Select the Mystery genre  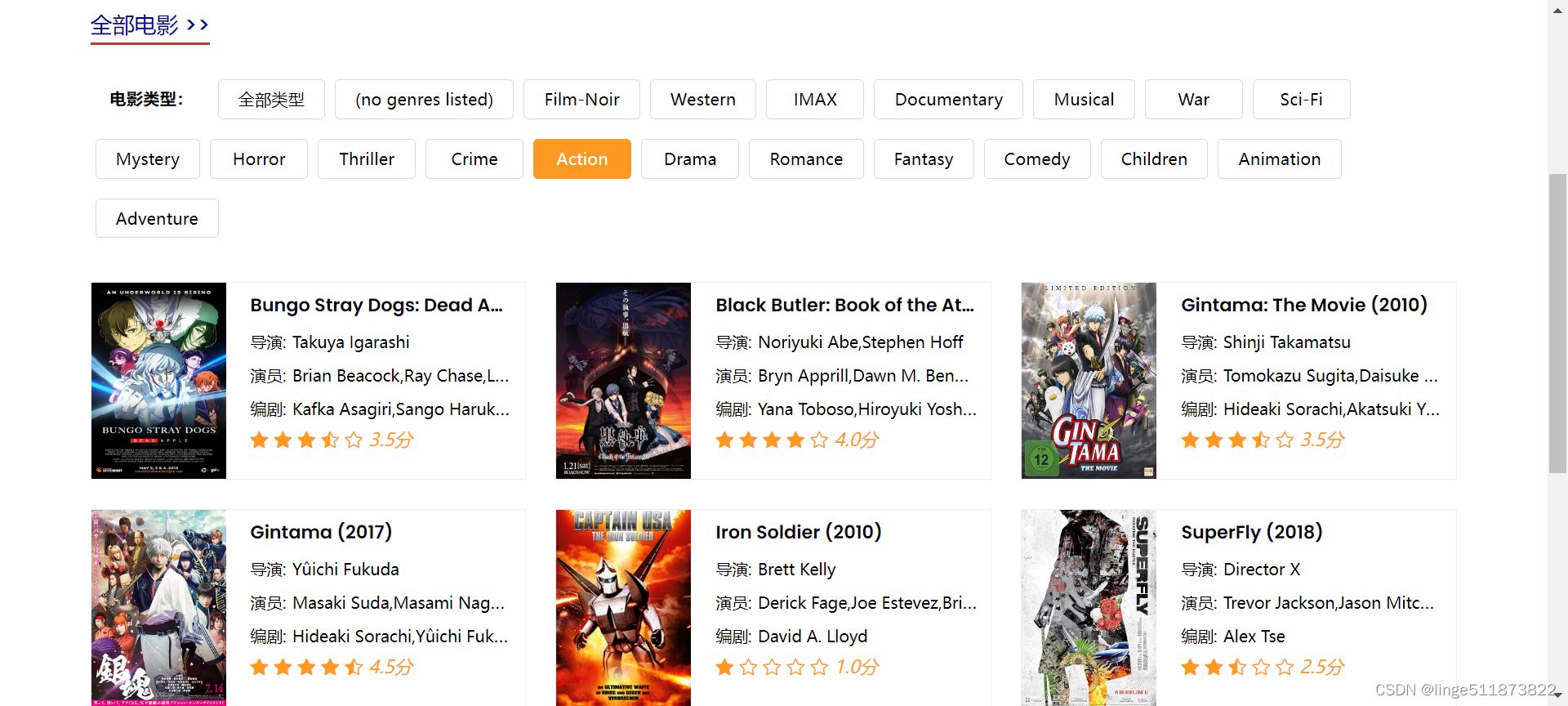[x=148, y=159]
